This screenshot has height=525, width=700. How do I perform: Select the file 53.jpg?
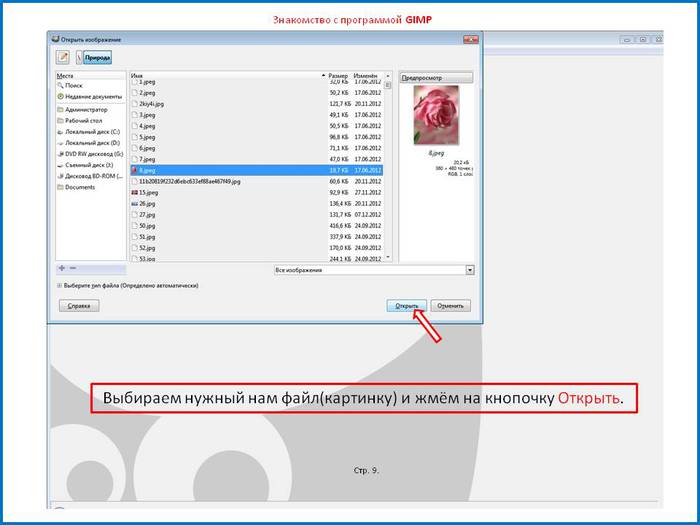coord(257,258)
